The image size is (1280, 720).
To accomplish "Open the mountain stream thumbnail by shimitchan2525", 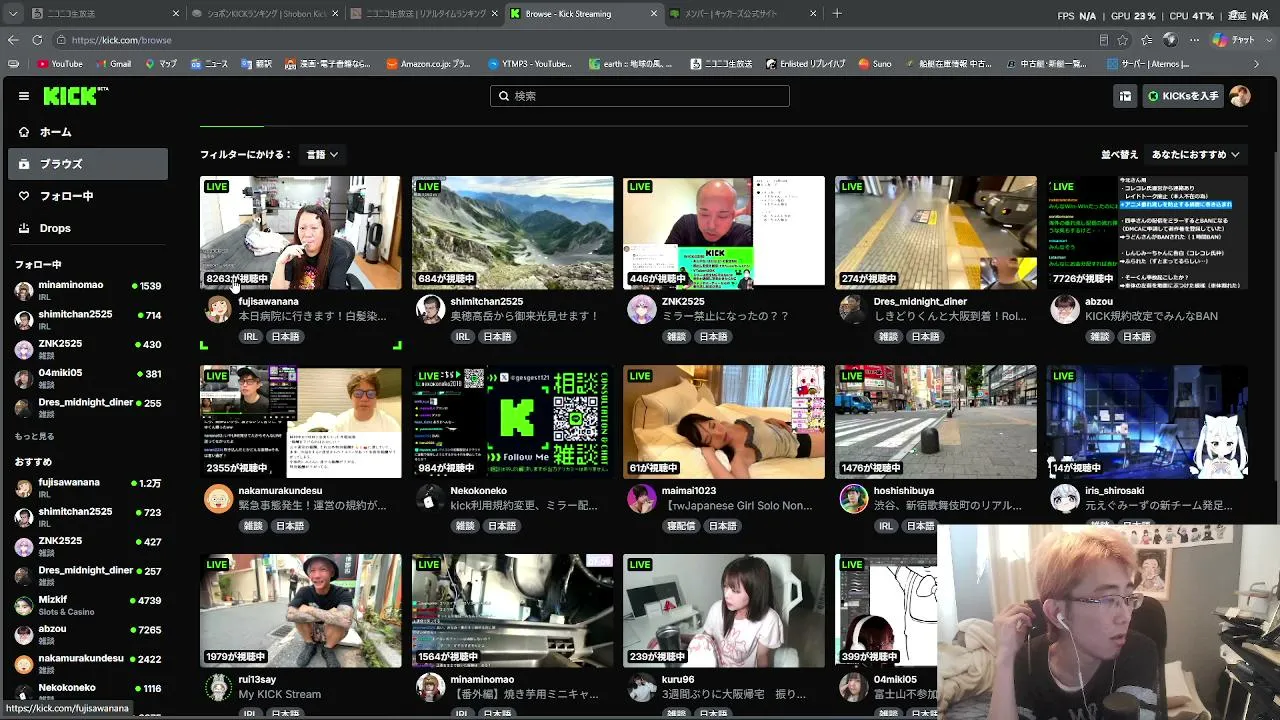I will pyautogui.click(x=513, y=233).
